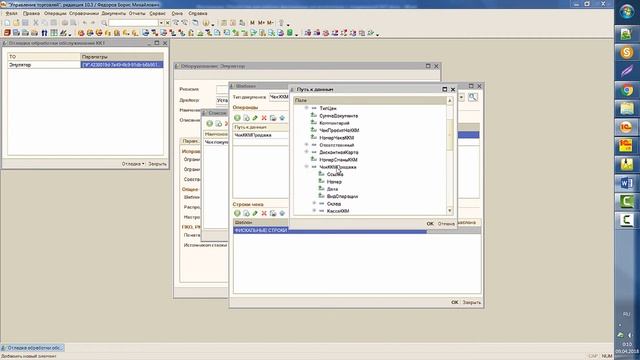Click the green add icon in the Список window
This screenshot has height=360, width=640.
pyautogui.click(x=209, y=123)
